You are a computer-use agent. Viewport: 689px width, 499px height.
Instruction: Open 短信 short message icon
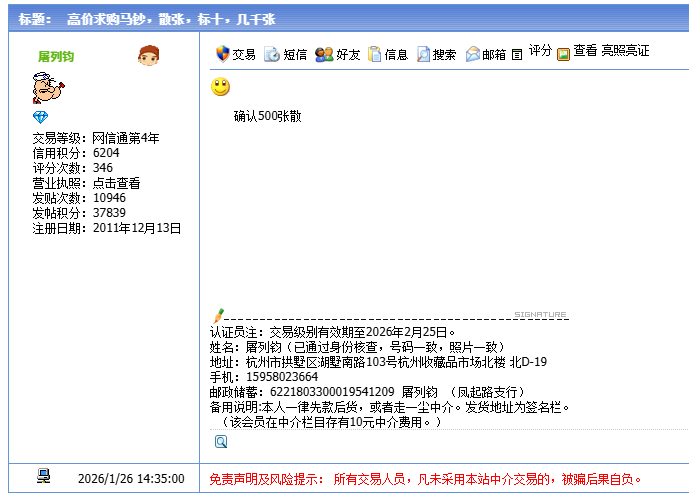point(271,54)
